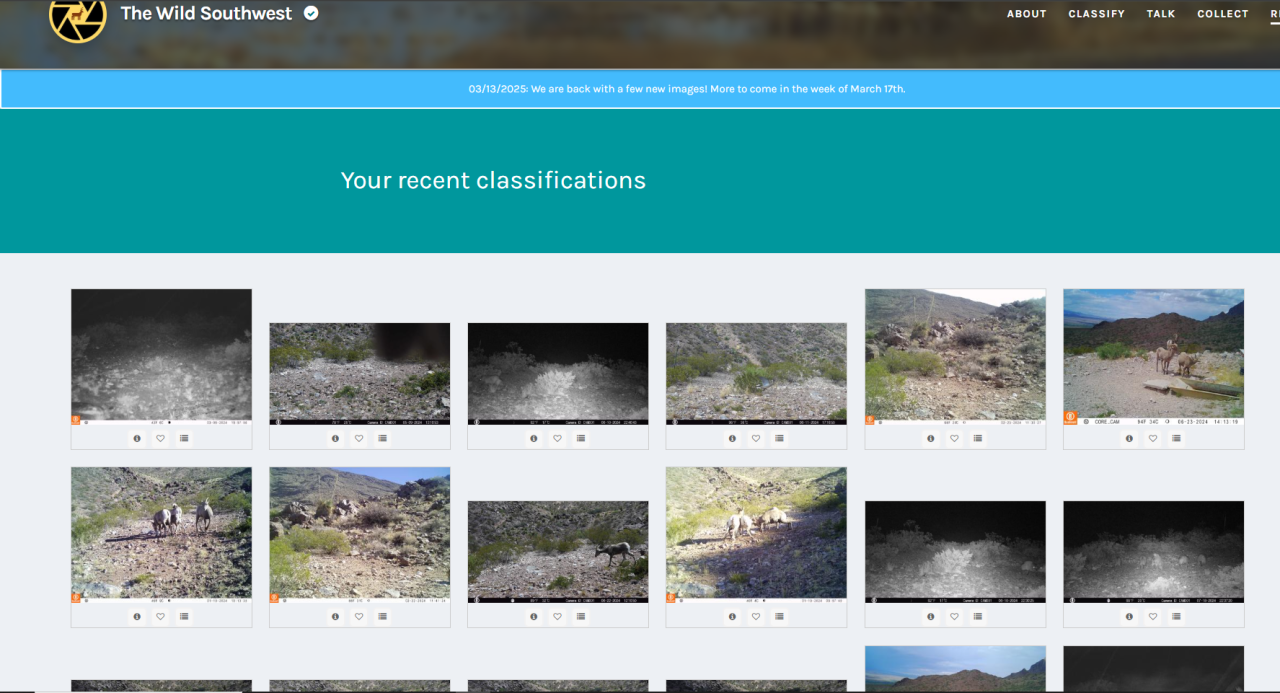Toggle the heart on the two grazing sheep image
The height and width of the screenshot is (693, 1280).
point(754,617)
